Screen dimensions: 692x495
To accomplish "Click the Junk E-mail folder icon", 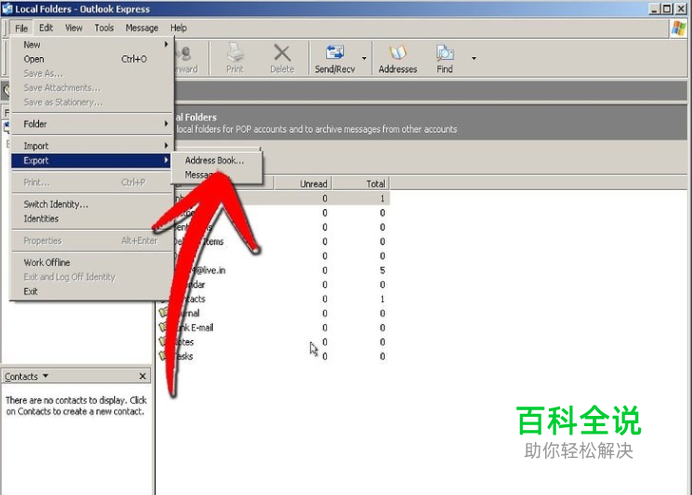I will 163,327.
